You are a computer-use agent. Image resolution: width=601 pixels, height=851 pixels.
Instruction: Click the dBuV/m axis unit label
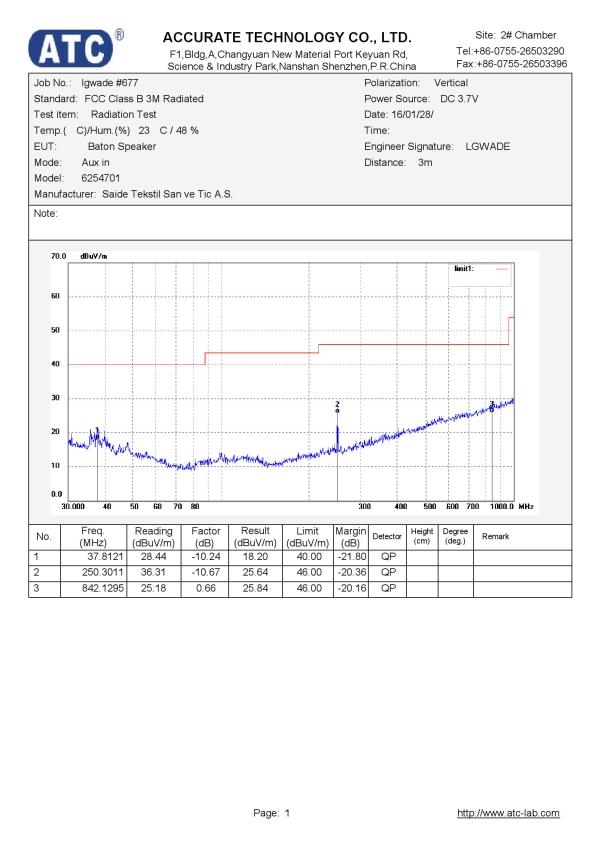[x=94, y=256]
